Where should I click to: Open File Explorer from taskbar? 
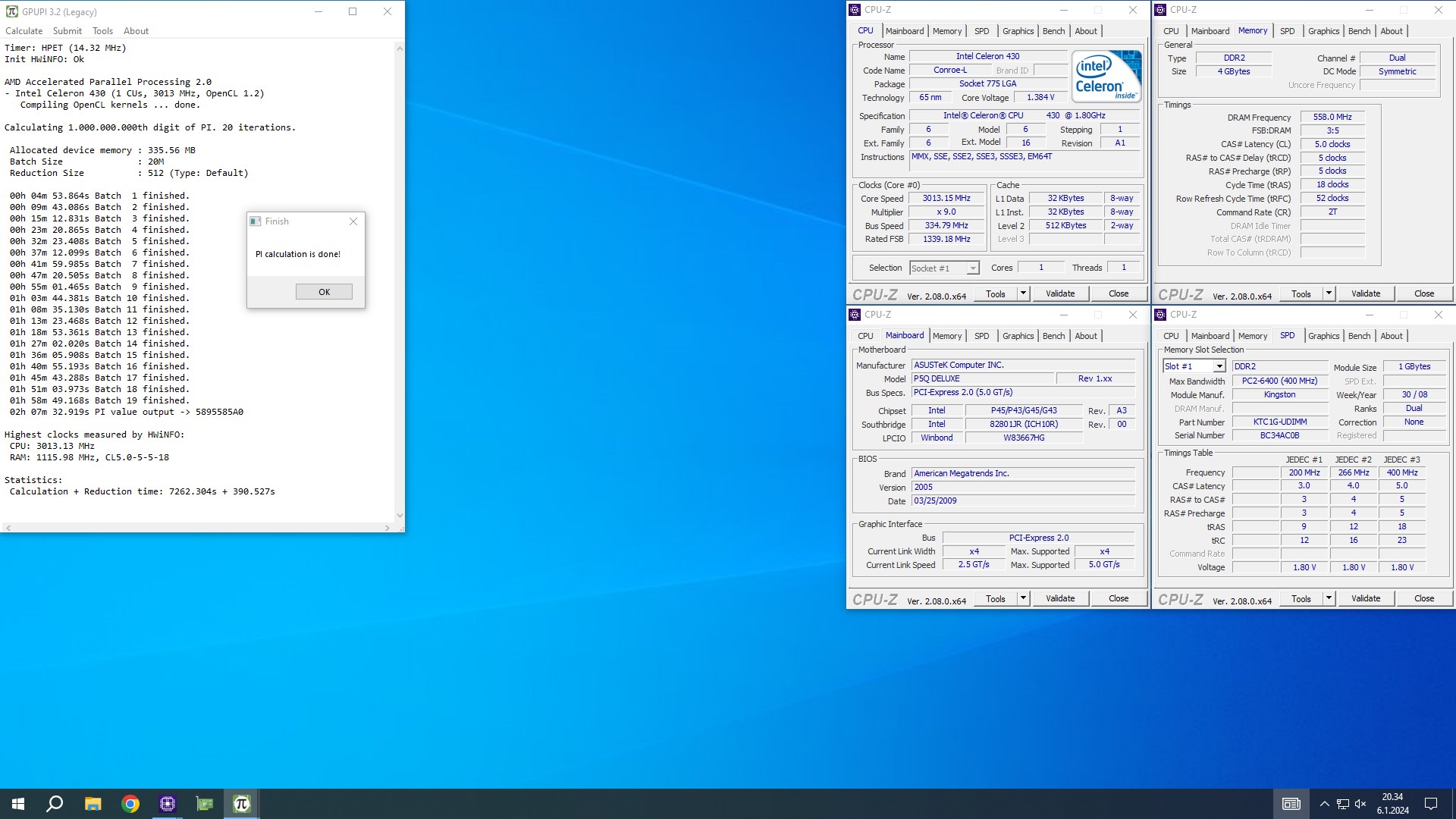click(x=93, y=804)
